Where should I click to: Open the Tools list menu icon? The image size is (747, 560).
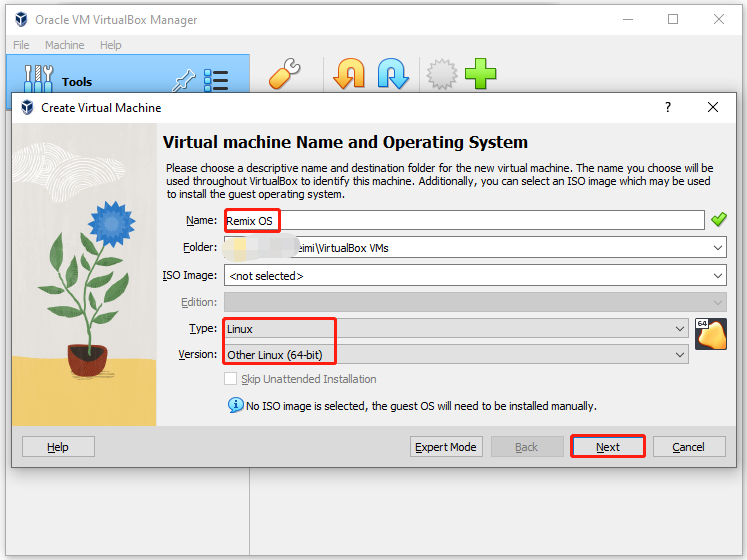(216, 81)
